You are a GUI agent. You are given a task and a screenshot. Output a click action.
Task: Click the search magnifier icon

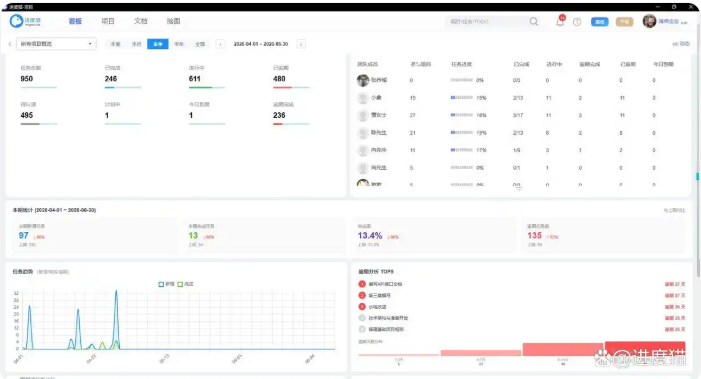coord(534,21)
